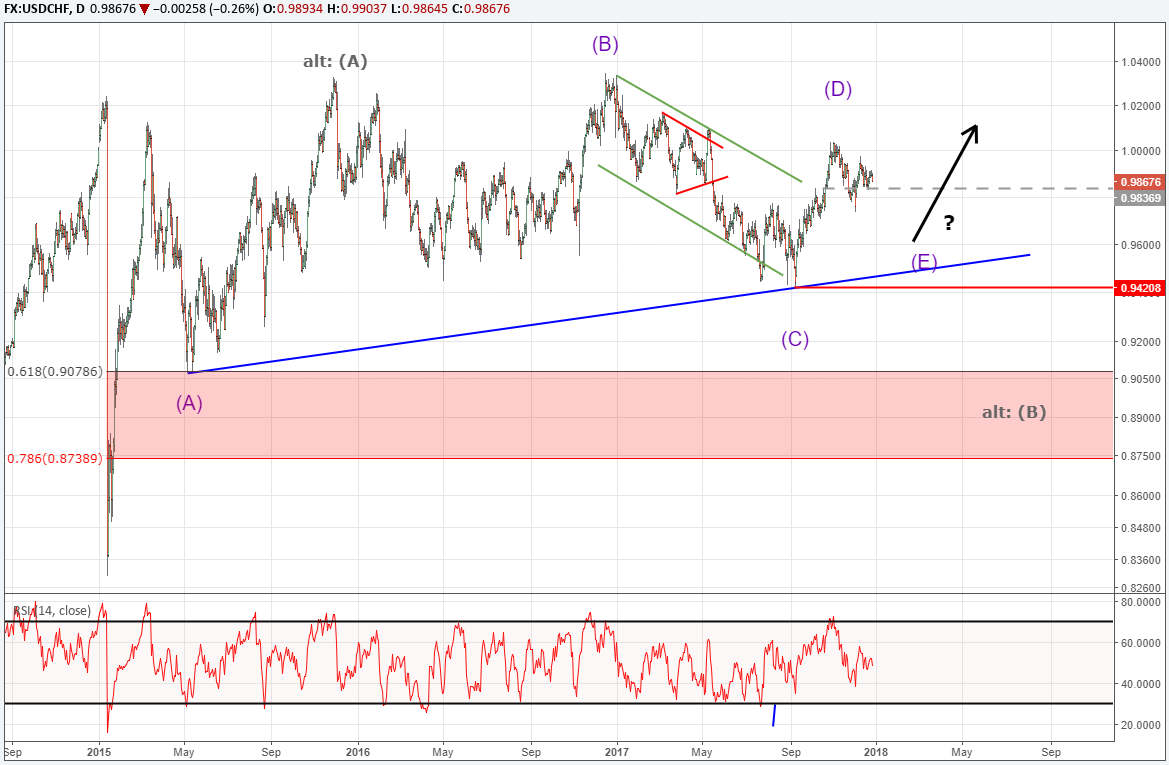Image resolution: width=1169 pixels, height=765 pixels.
Task: Click the 1.00000 price axis label
Action: pos(1141,151)
